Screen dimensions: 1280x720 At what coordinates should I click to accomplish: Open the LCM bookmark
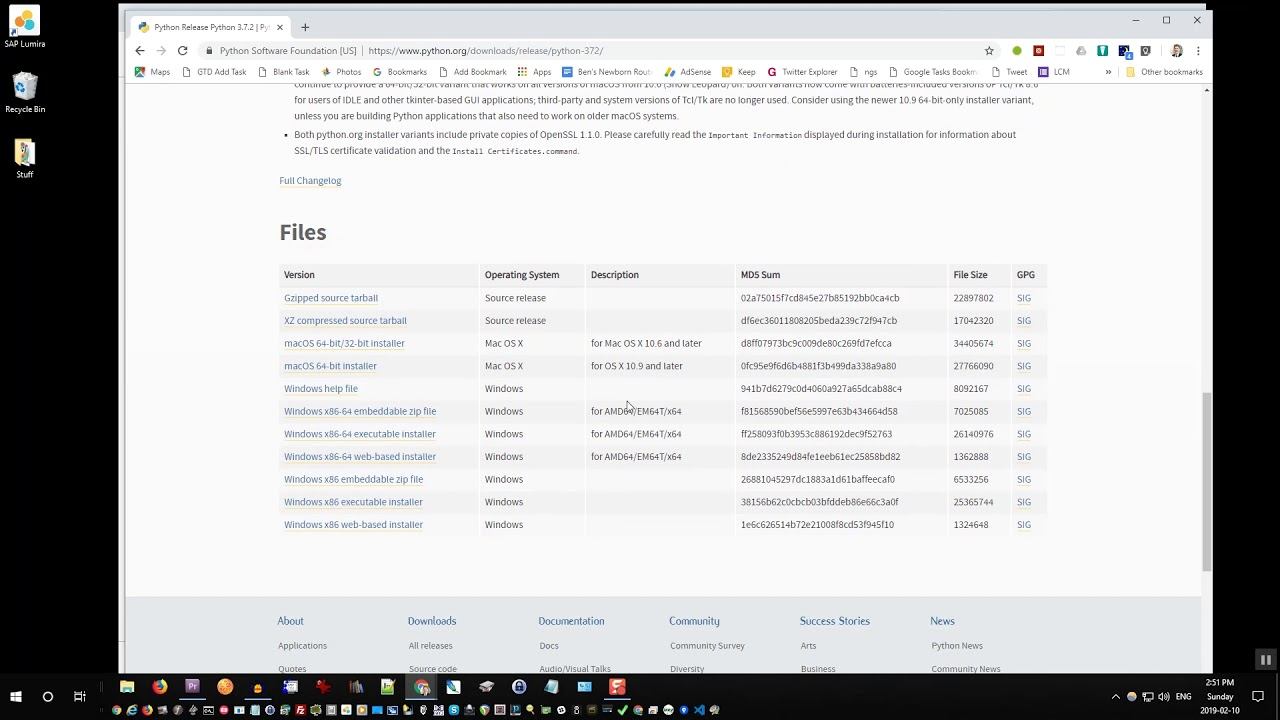pyautogui.click(x=1054, y=72)
